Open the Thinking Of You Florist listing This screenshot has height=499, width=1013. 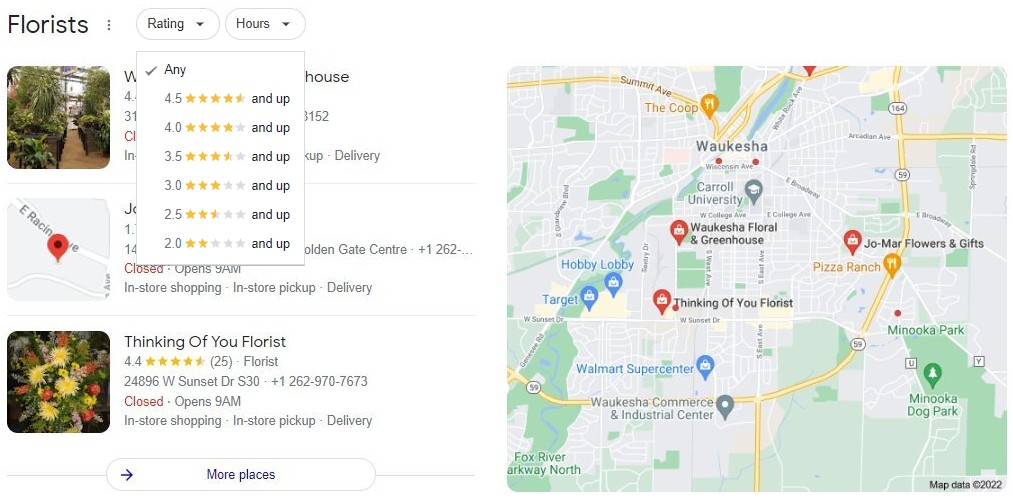205,341
